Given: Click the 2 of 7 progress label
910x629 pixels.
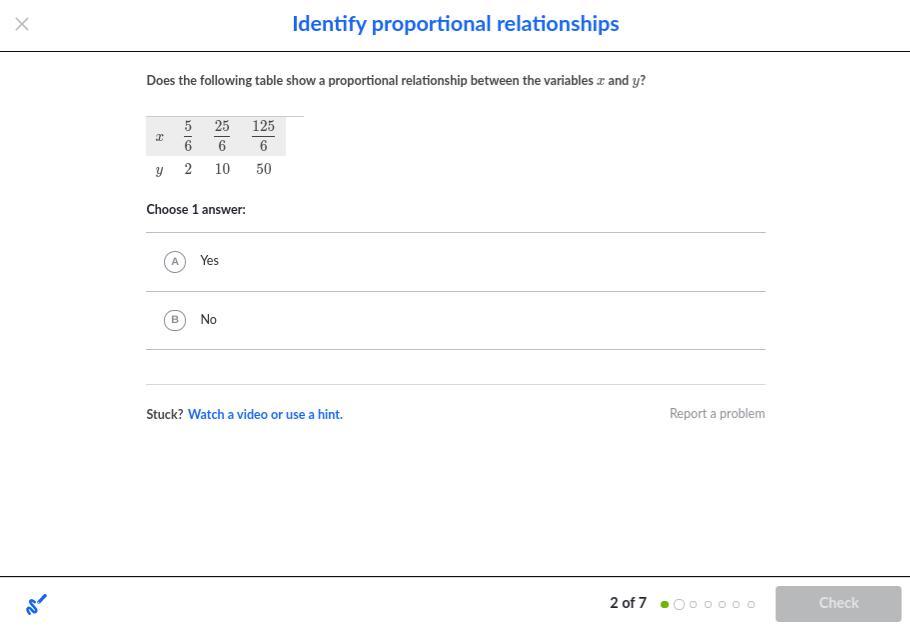Looking at the screenshot, I should [x=628, y=603].
